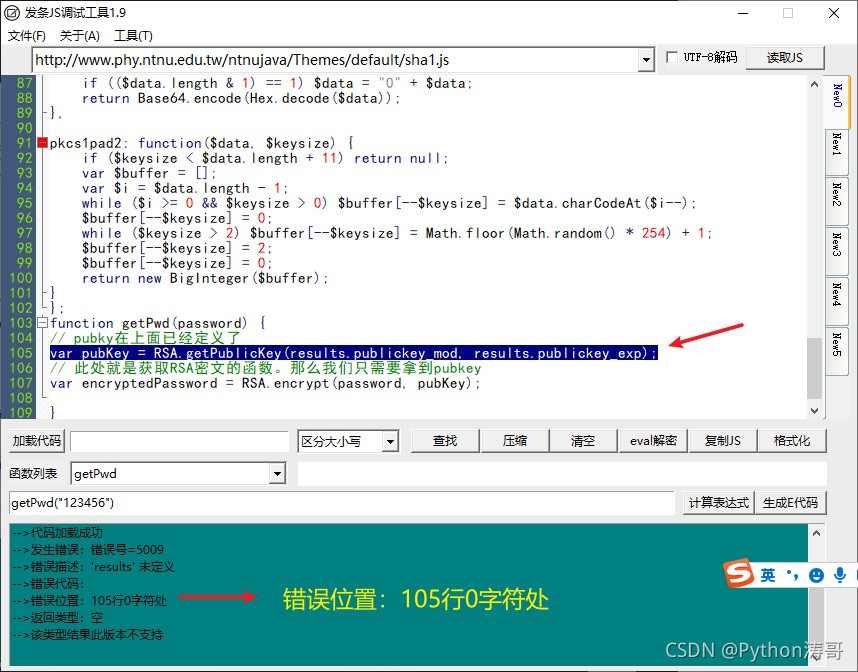Collapse the pkcs1pad2 function fold marker

[43, 143]
